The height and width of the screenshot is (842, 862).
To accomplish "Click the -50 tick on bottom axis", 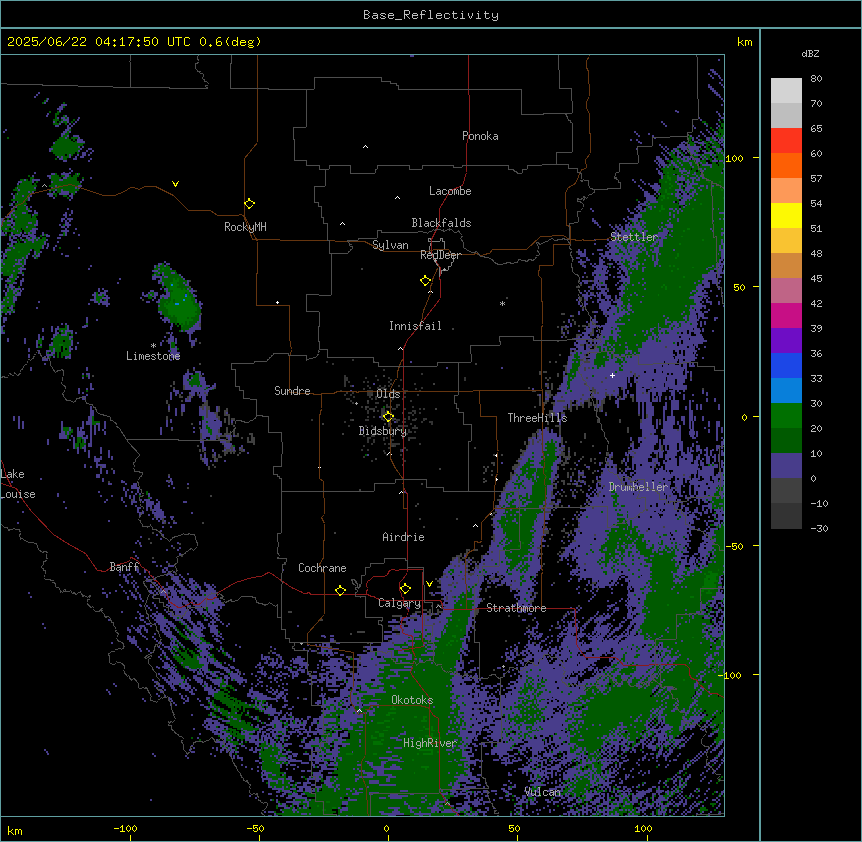I will (x=255, y=828).
